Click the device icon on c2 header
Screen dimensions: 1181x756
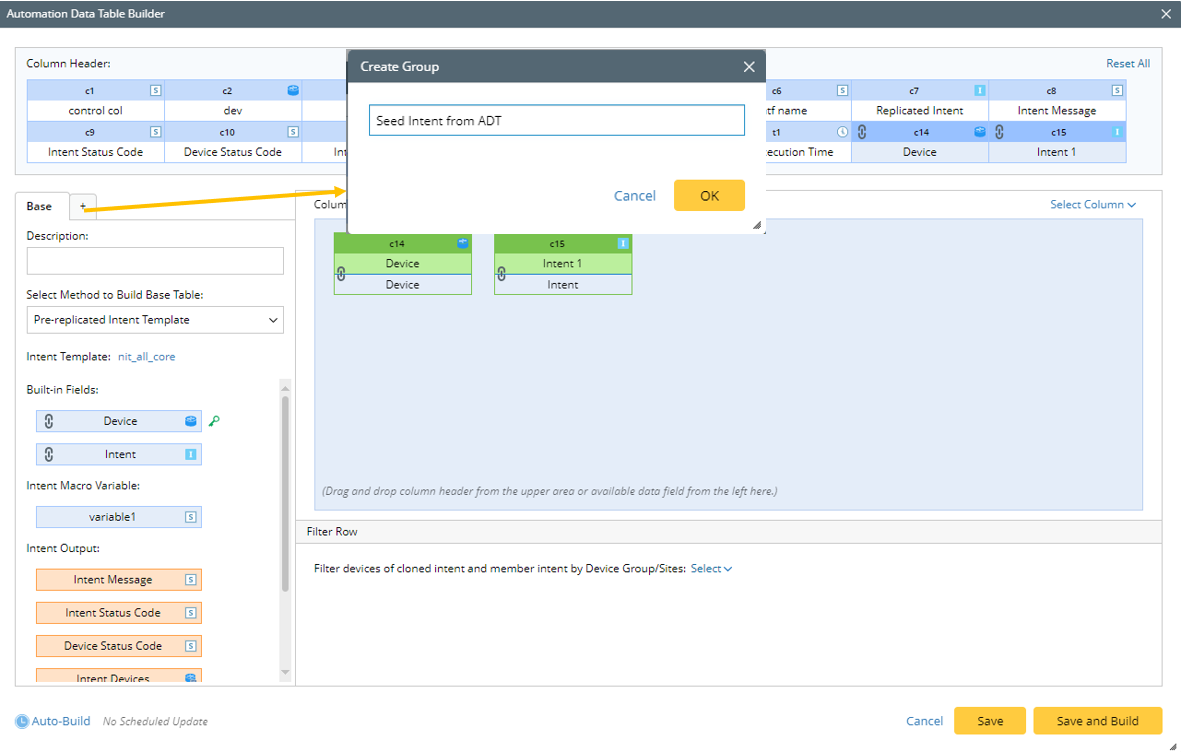[x=293, y=90]
